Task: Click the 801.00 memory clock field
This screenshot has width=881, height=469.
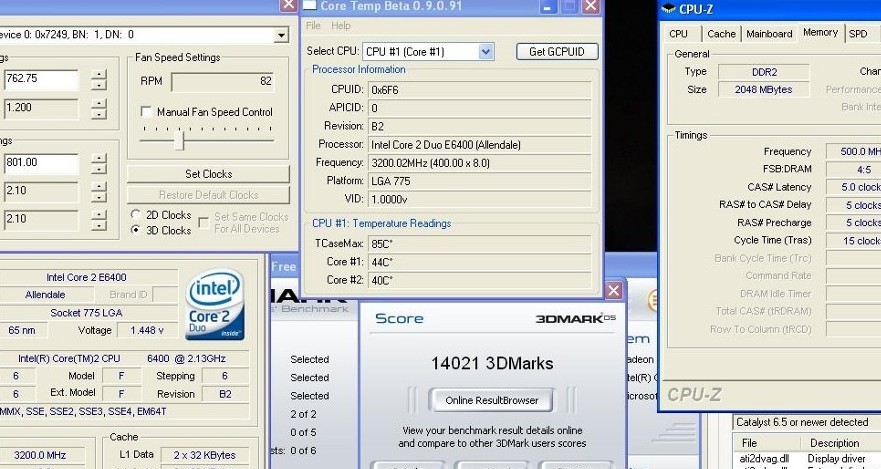Action: tap(41, 164)
